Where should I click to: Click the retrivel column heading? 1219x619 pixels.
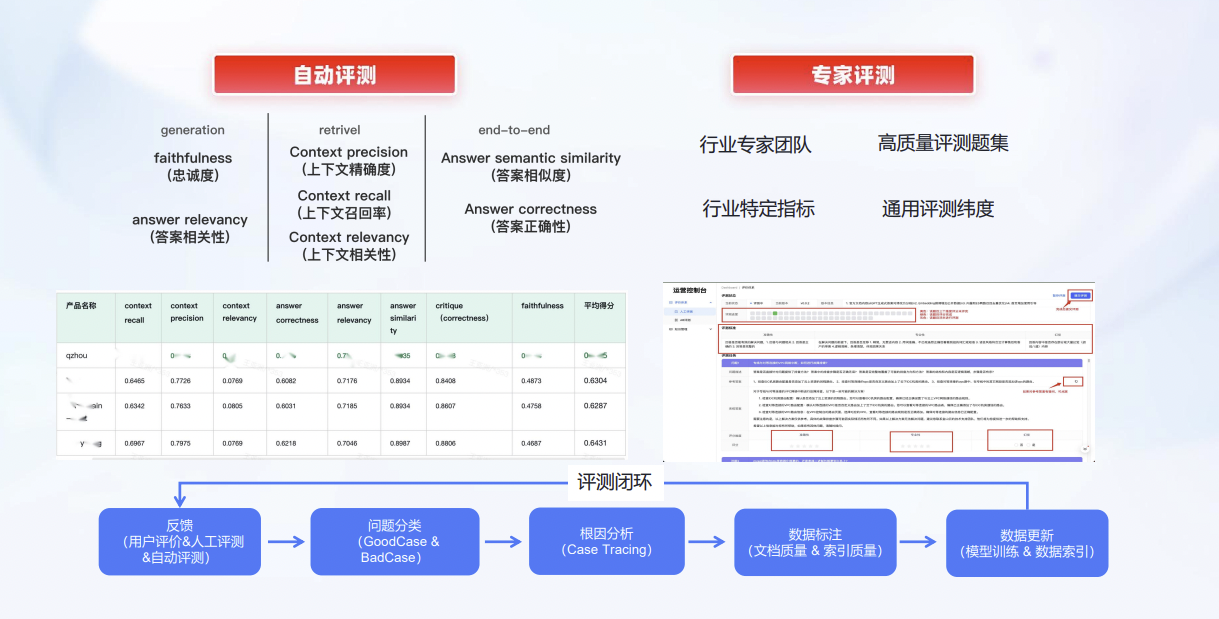340,130
